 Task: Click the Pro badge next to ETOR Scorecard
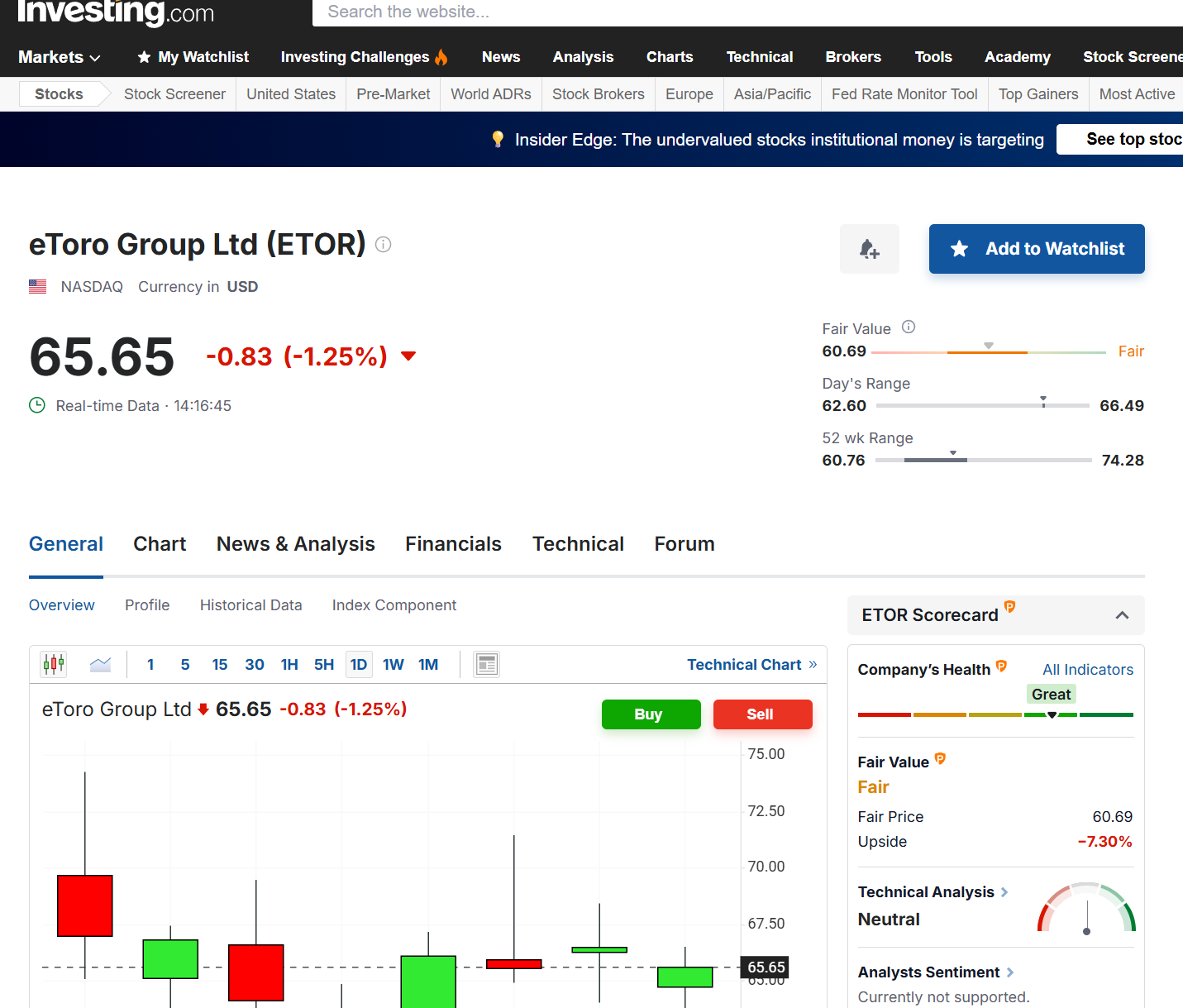pos(1009,607)
